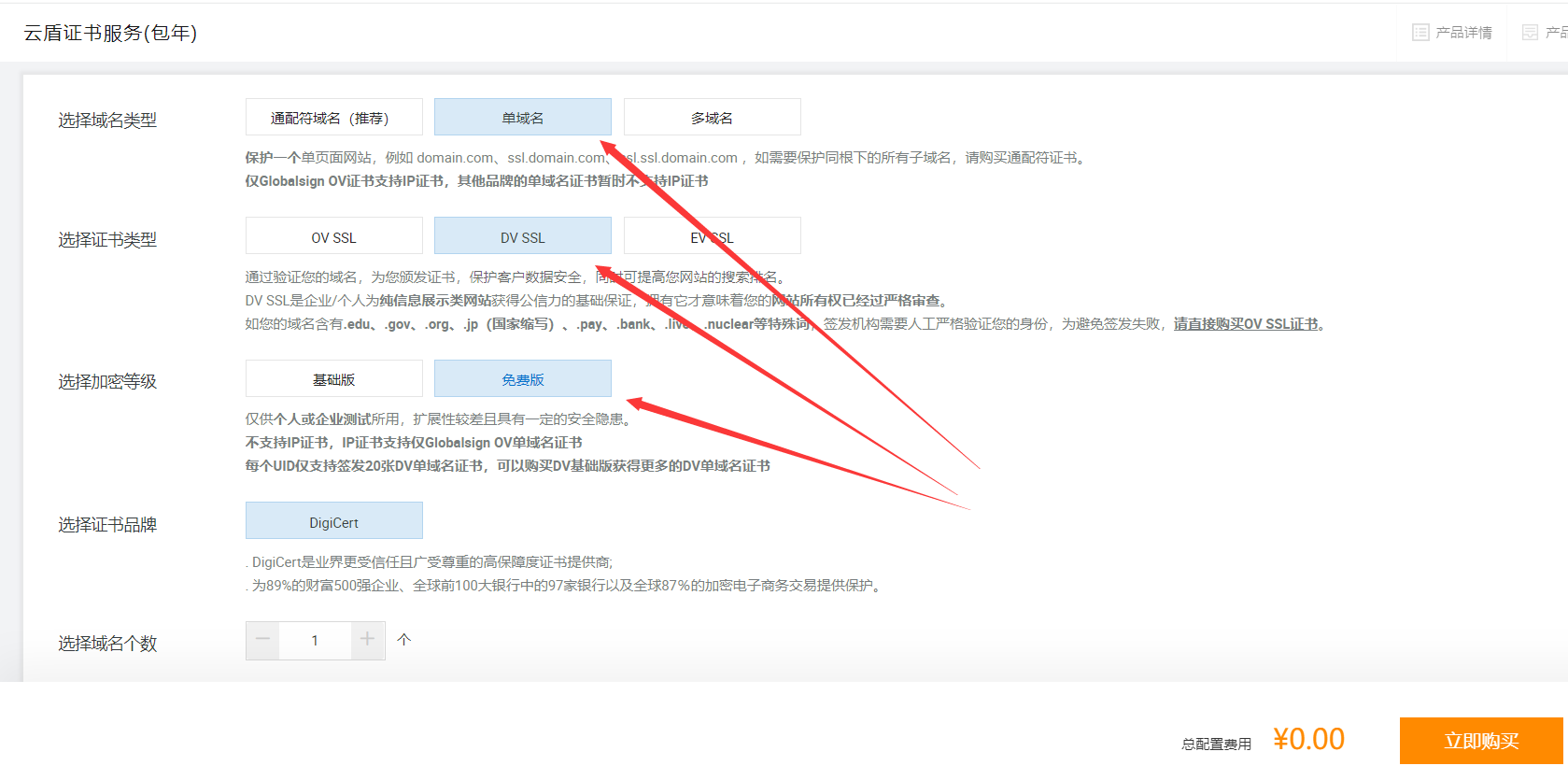Click the domain count input field
Viewport: 1568px width, 780px height.
tap(315, 641)
